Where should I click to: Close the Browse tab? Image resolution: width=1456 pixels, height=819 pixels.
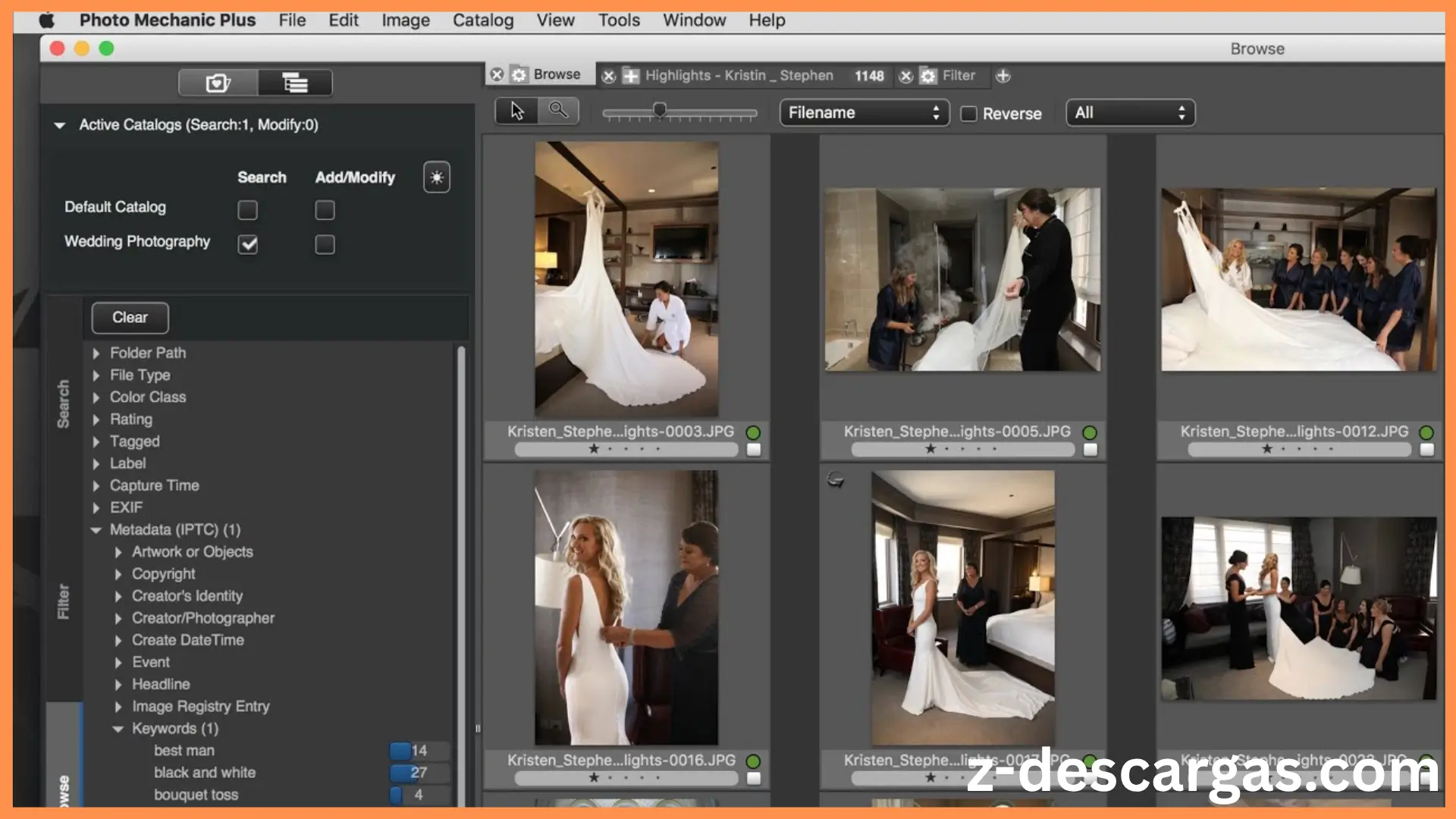497,74
